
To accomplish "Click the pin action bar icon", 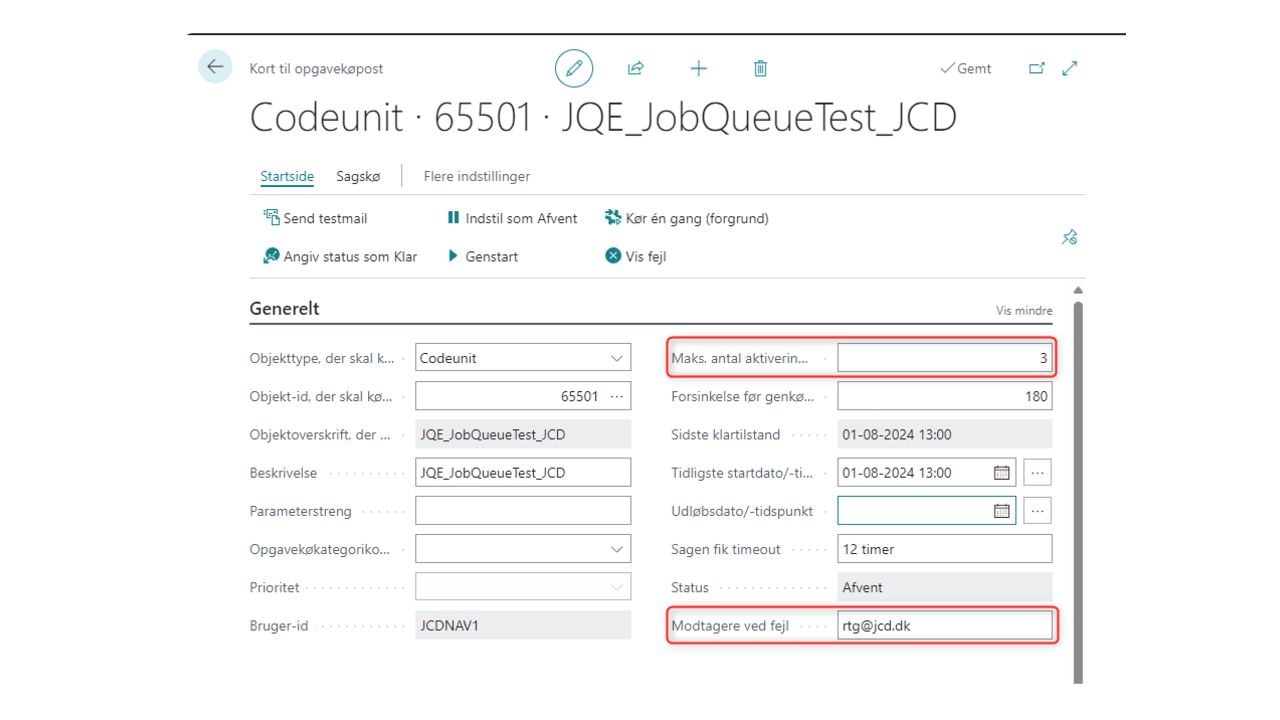I will [1069, 237].
